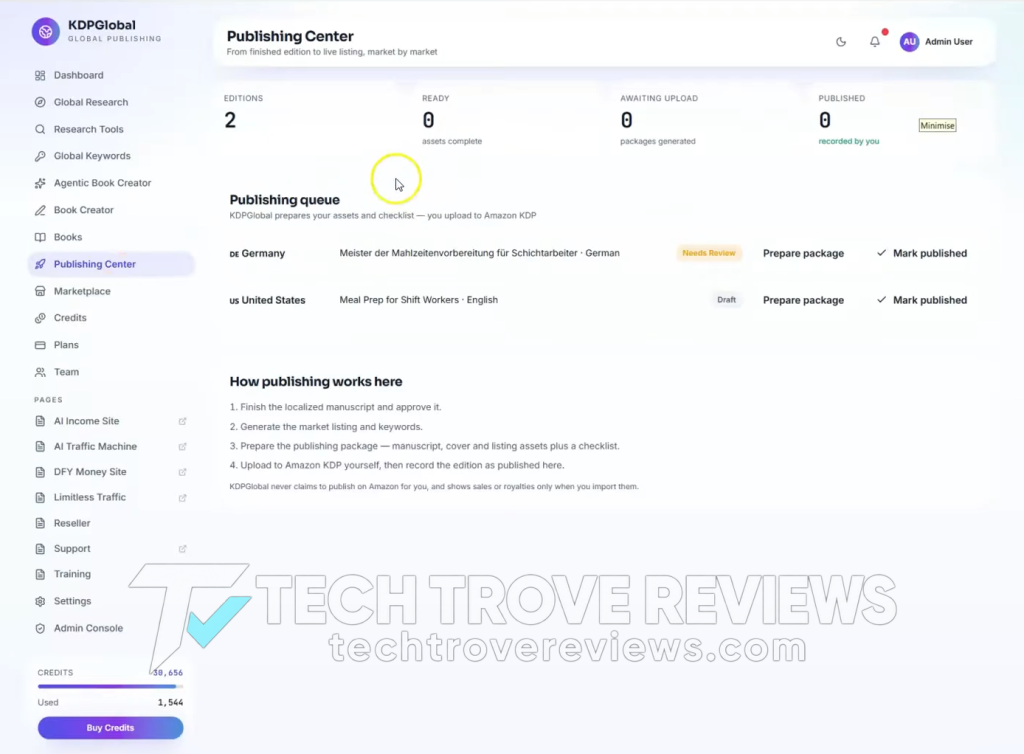
Task: Click the Books open-book icon
Action: [40, 237]
